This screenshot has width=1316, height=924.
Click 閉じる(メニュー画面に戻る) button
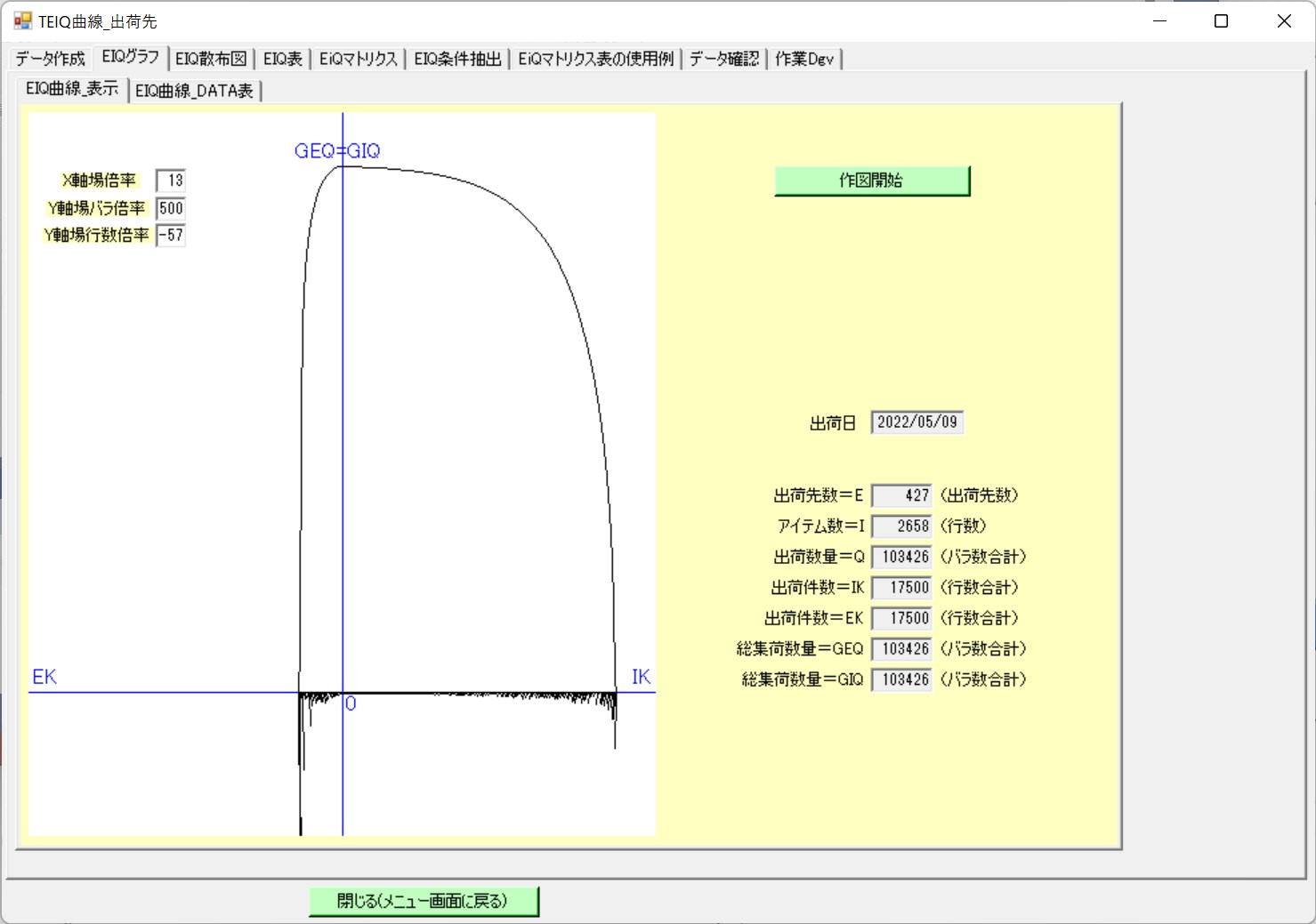point(424,901)
